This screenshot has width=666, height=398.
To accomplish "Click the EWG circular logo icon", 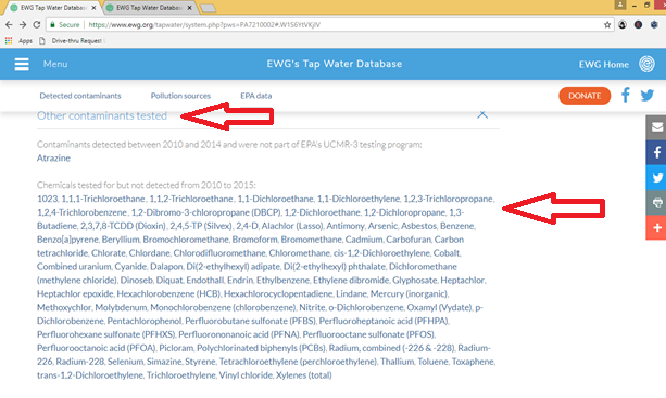I will tap(647, 64).
